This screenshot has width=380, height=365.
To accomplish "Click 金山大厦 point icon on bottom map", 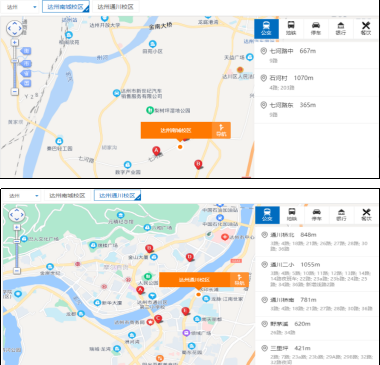I will pos(154,257).
